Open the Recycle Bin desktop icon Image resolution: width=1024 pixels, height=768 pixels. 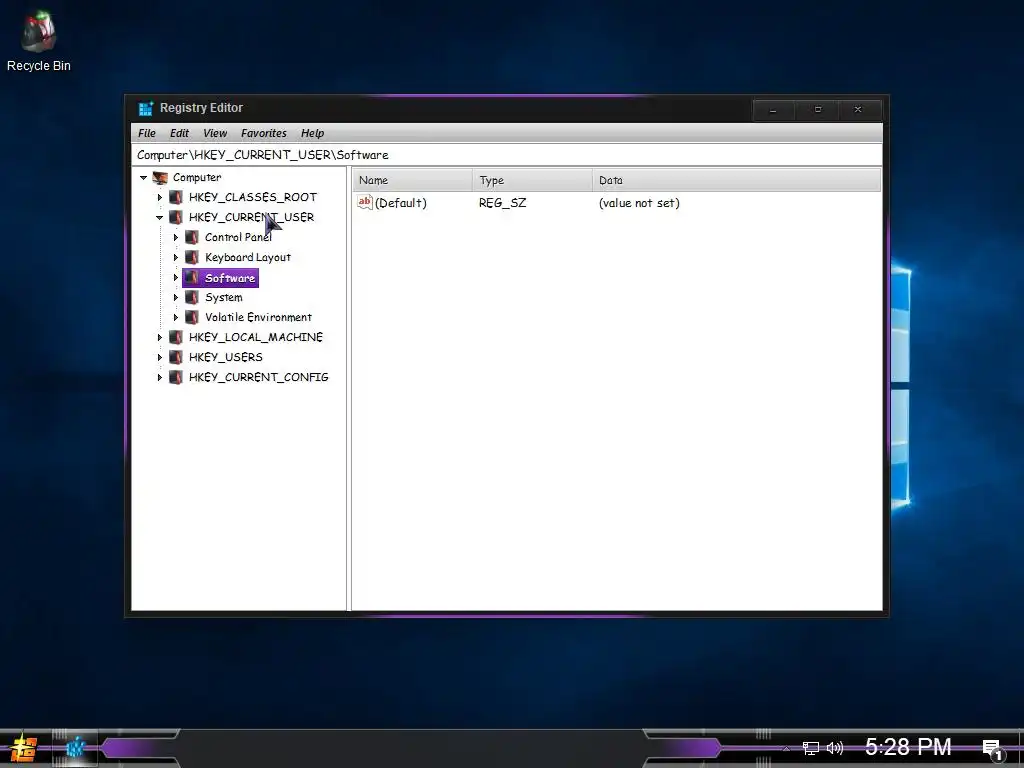[38, 40]
